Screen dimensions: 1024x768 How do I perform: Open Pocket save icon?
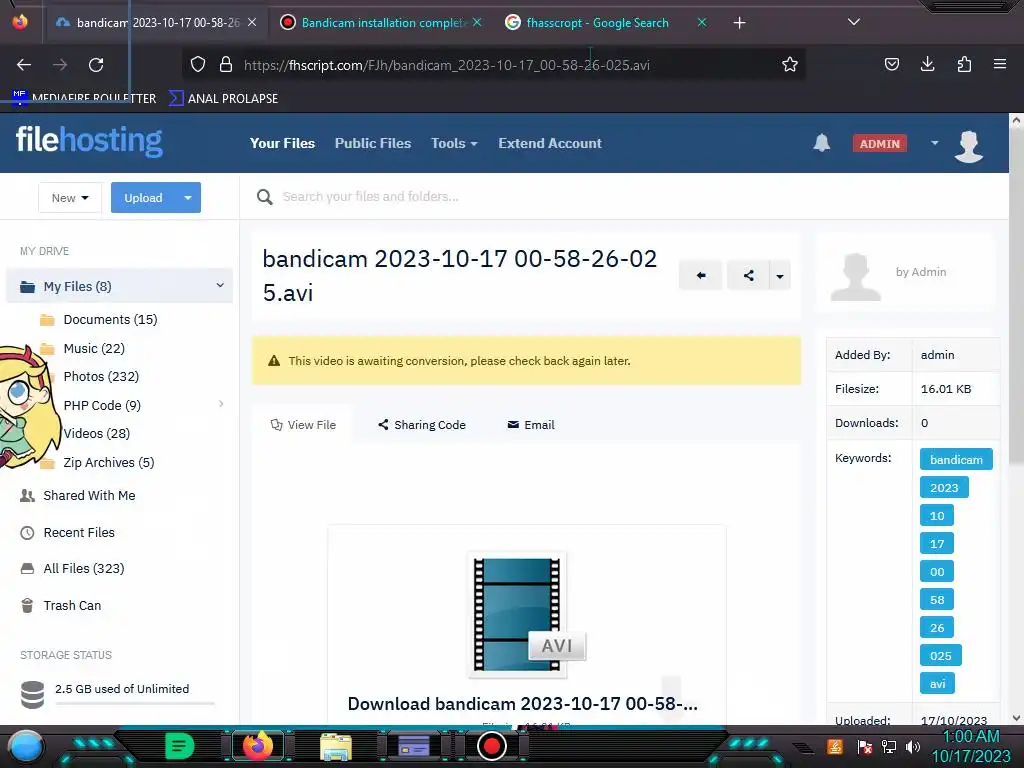point(891,65)
